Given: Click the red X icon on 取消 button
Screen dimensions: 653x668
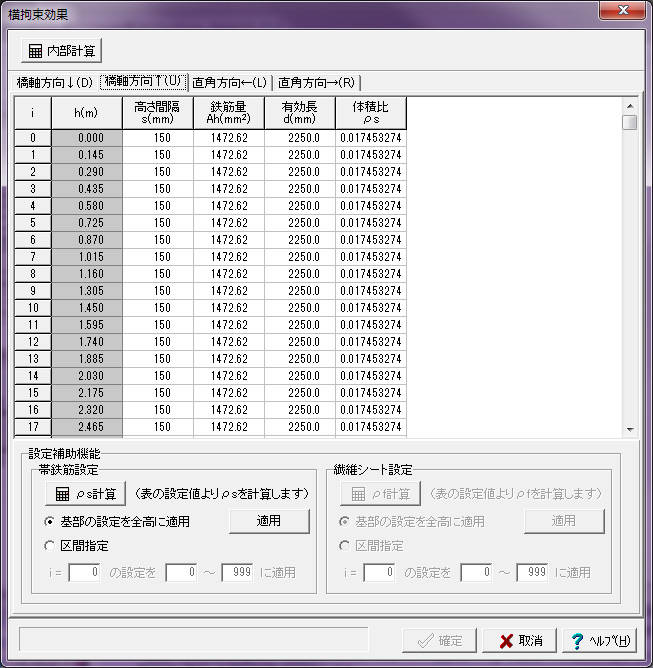Looking at the screenshot, I should (x=506, y=641).
